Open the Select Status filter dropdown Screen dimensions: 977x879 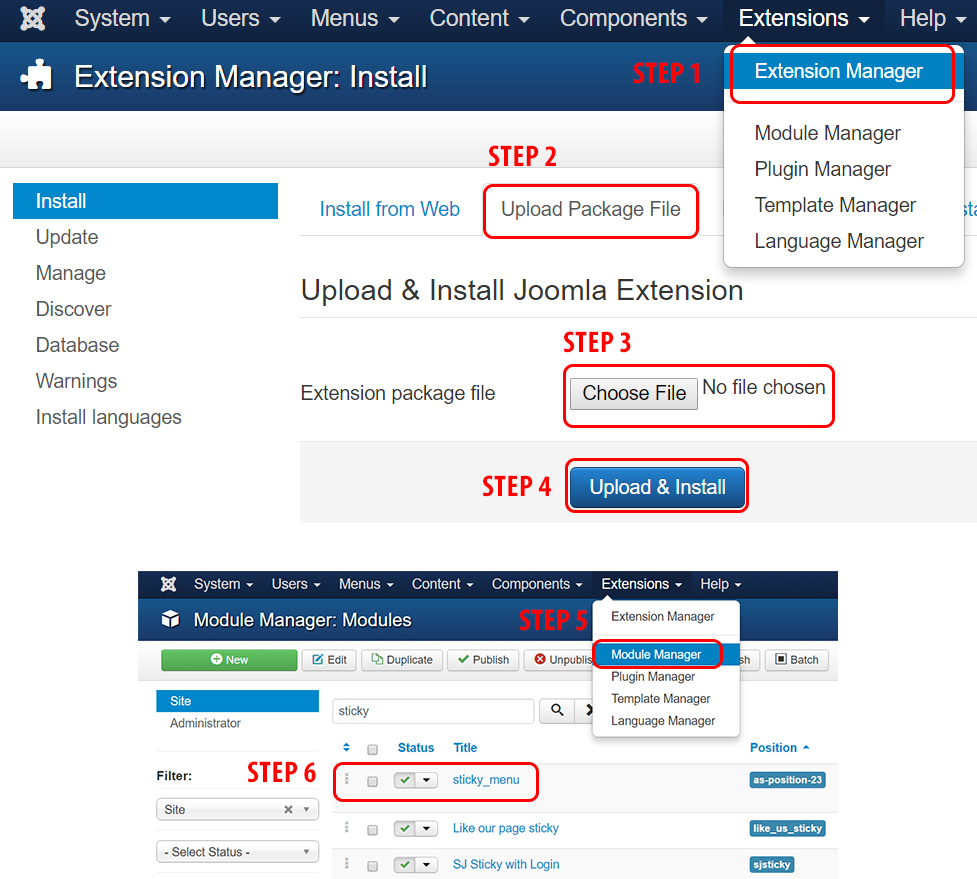(237, 852)
